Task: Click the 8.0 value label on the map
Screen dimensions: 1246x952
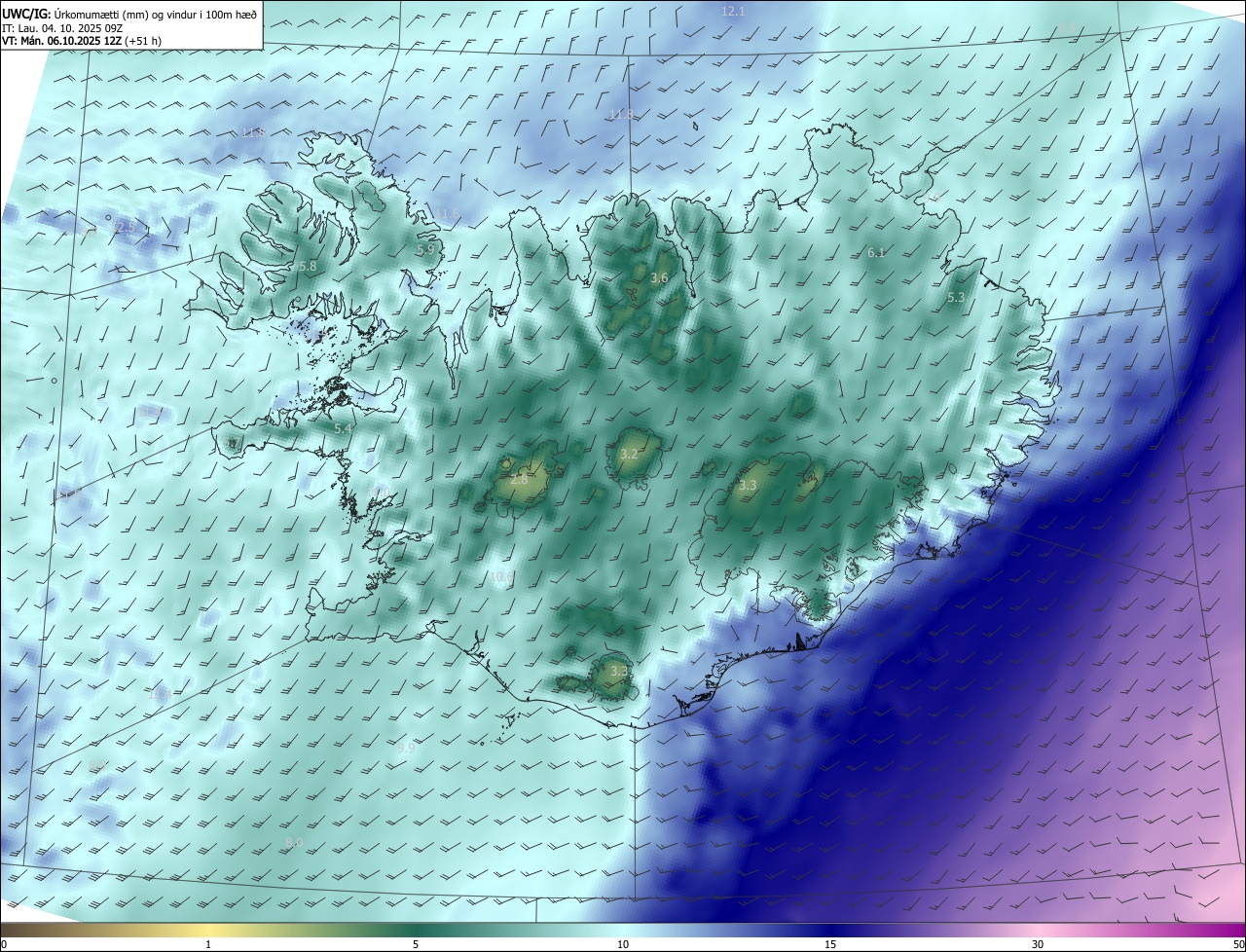Action: click(294, 842)
